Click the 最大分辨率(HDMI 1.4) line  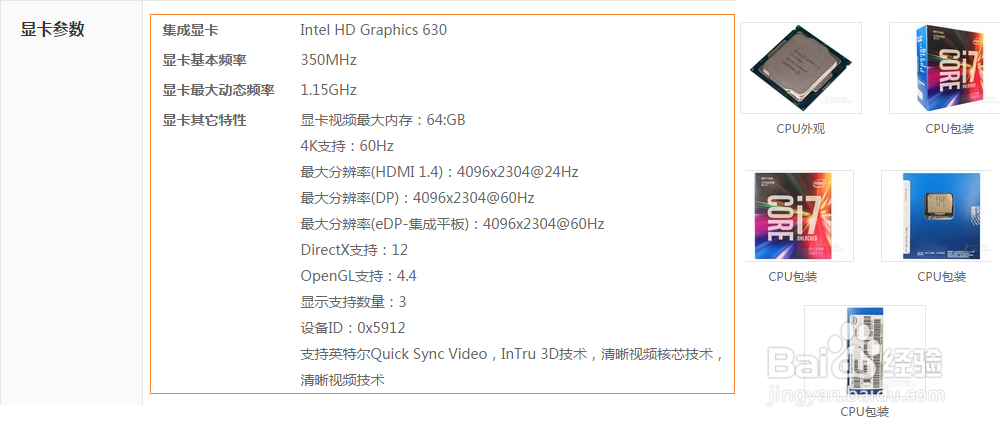[x=439, y=172]
